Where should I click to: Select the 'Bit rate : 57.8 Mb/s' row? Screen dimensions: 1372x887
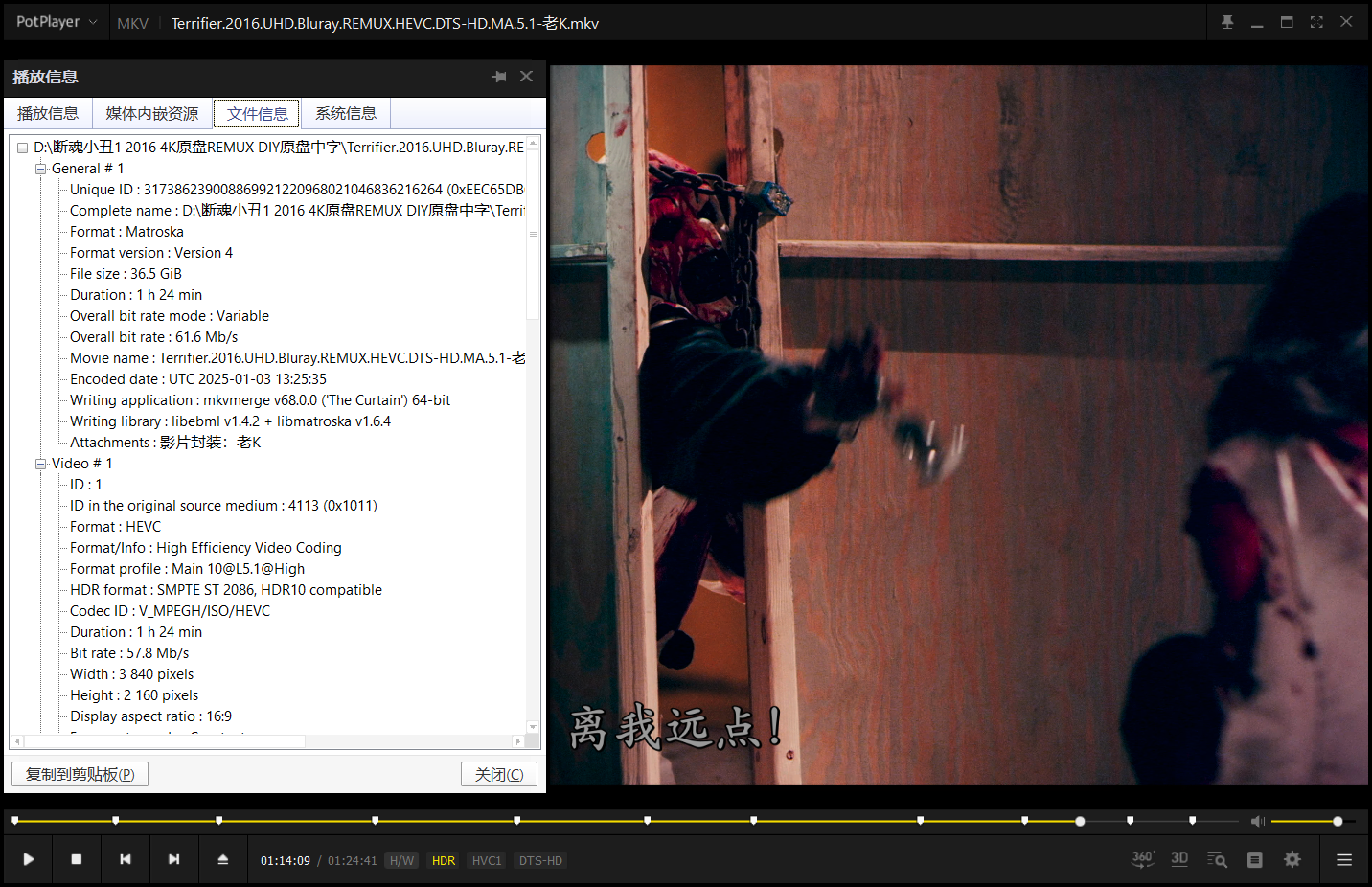[129, 653]
